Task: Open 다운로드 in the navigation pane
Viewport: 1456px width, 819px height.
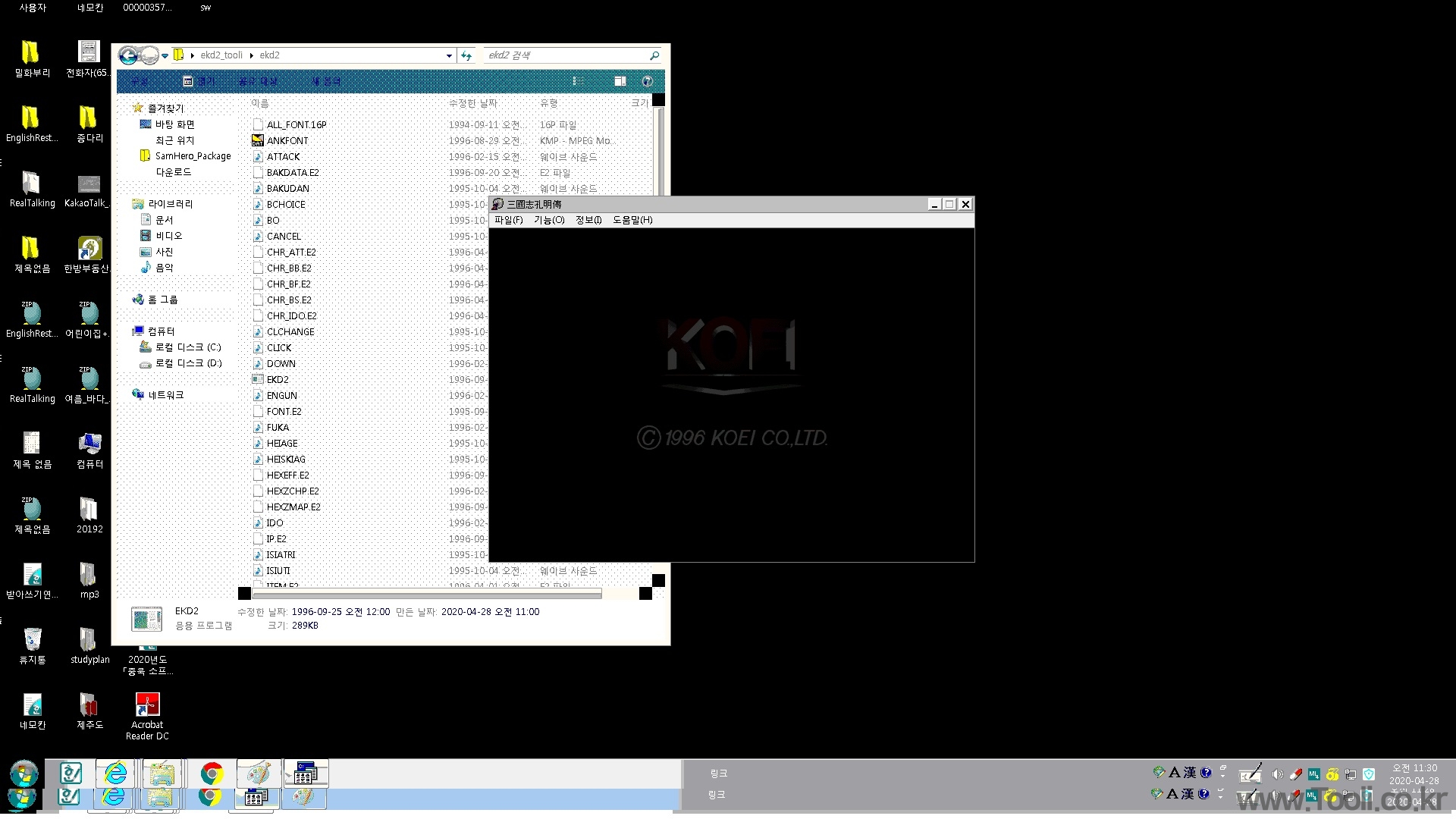Action: pyautogui.click(x=174, y=172)
